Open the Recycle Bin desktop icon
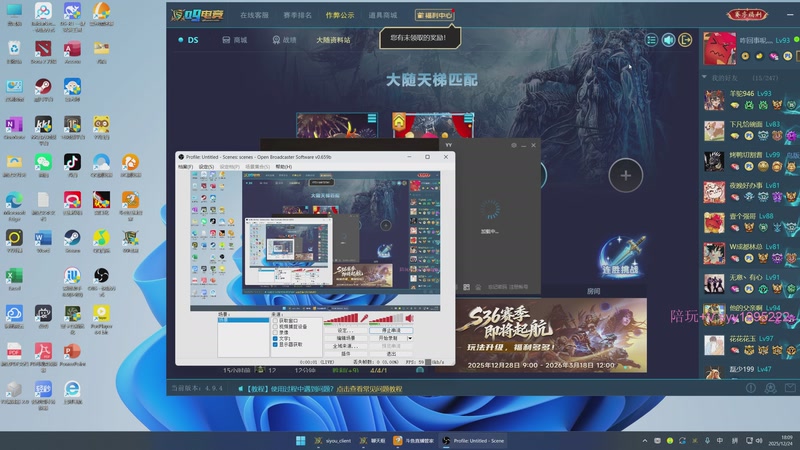 coord(14,52)
